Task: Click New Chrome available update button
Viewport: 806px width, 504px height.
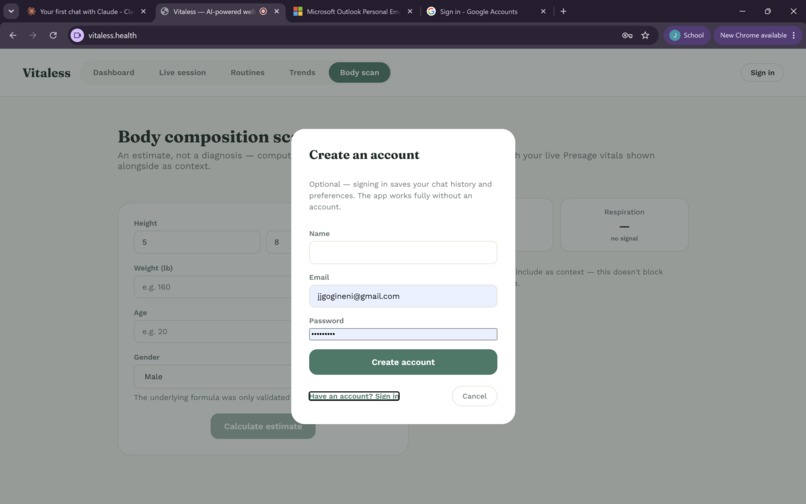Action: click(757, 35)
